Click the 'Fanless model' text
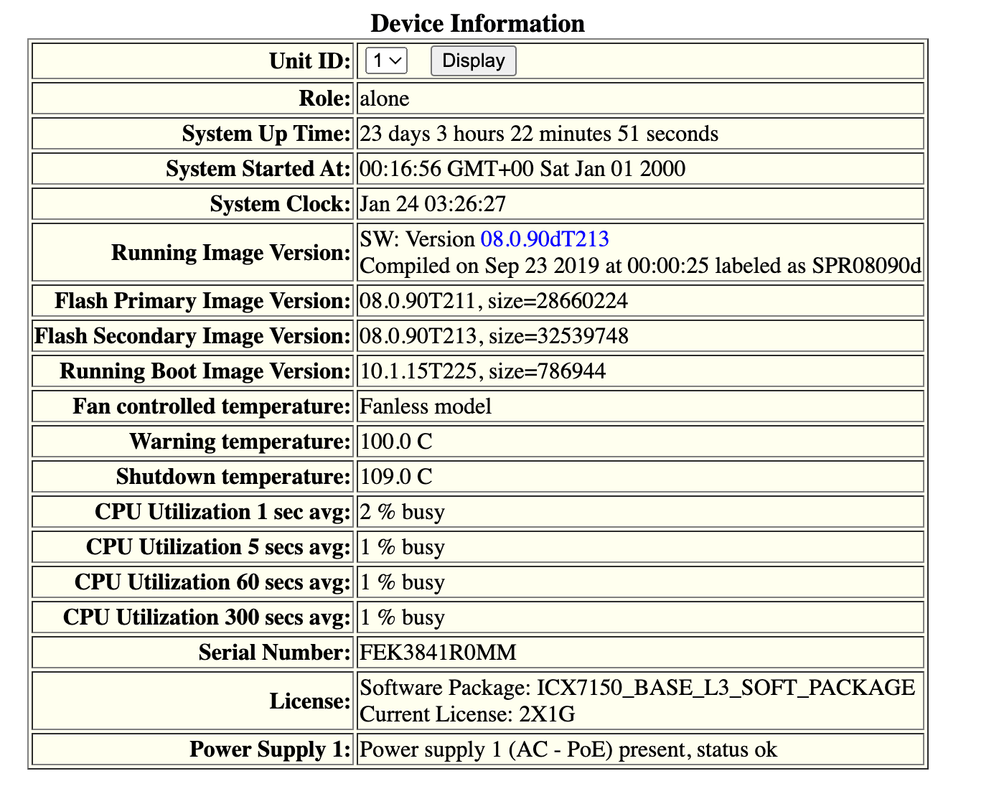The width and height of the screenshot is (999, 787). pyautogui.click(x=425, y=406)
